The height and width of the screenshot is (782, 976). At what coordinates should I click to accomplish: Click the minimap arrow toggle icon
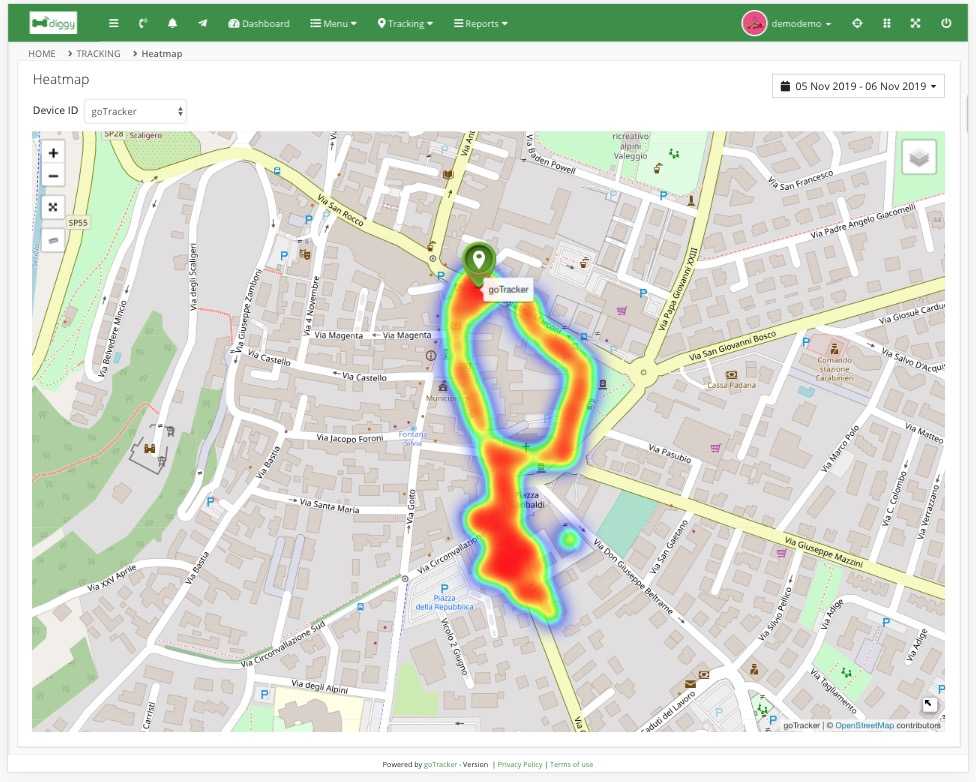coord(929,704)
